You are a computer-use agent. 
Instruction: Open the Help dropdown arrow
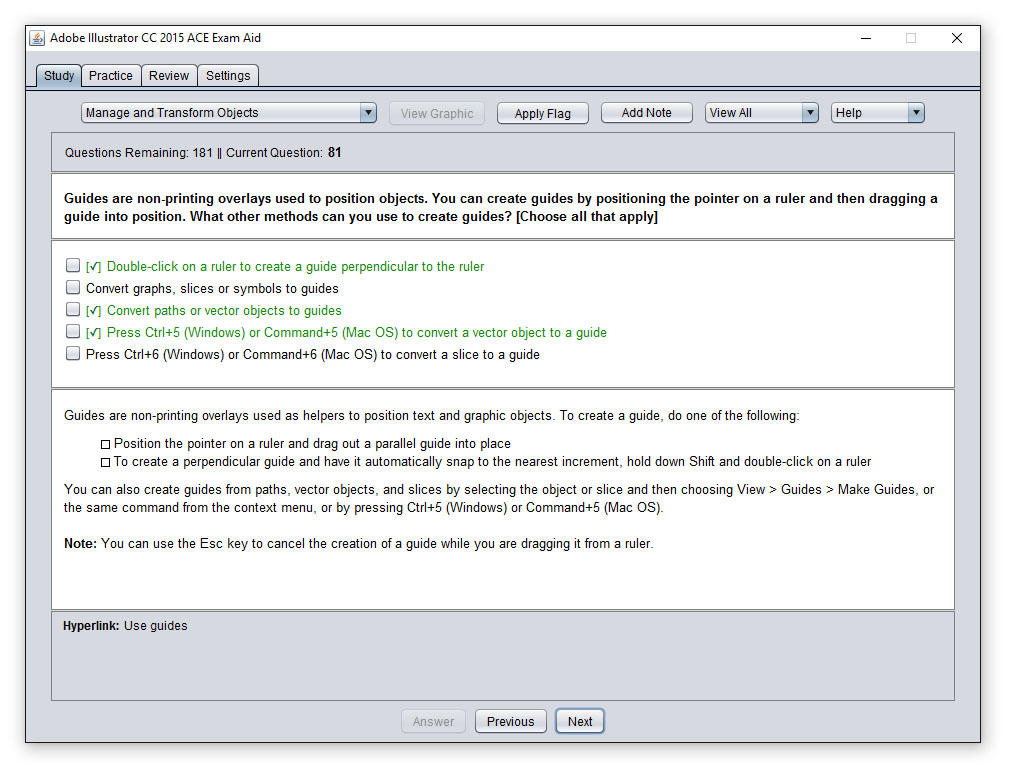click(916, 113)
